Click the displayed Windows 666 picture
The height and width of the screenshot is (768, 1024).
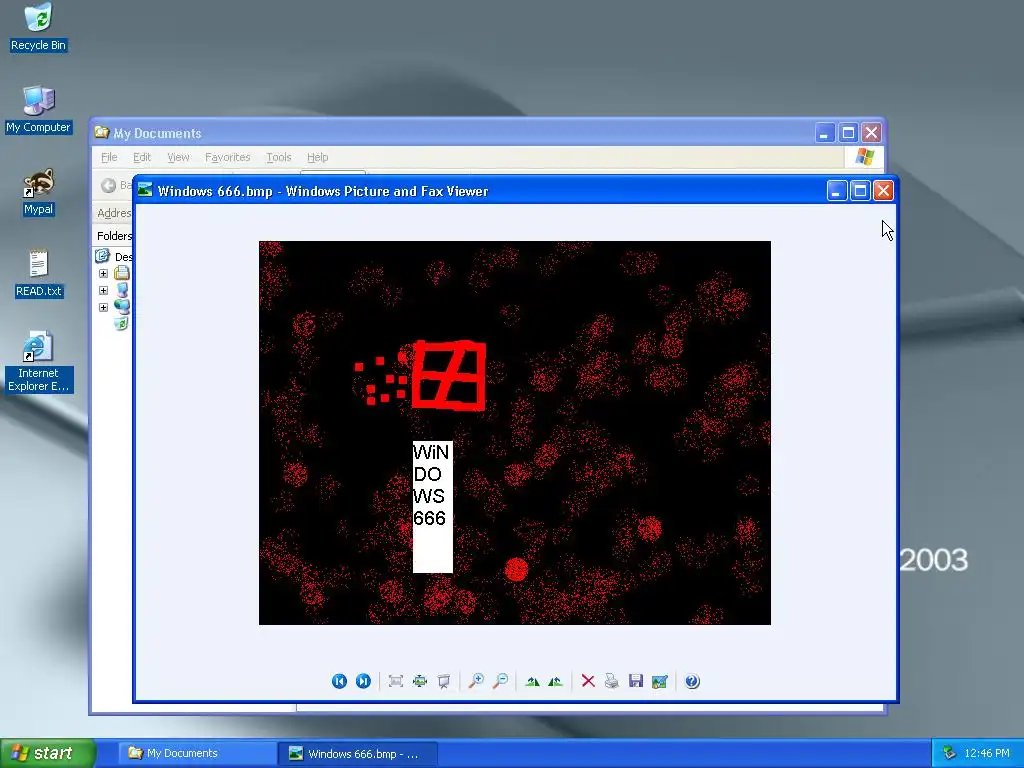[x=515, y=433]
